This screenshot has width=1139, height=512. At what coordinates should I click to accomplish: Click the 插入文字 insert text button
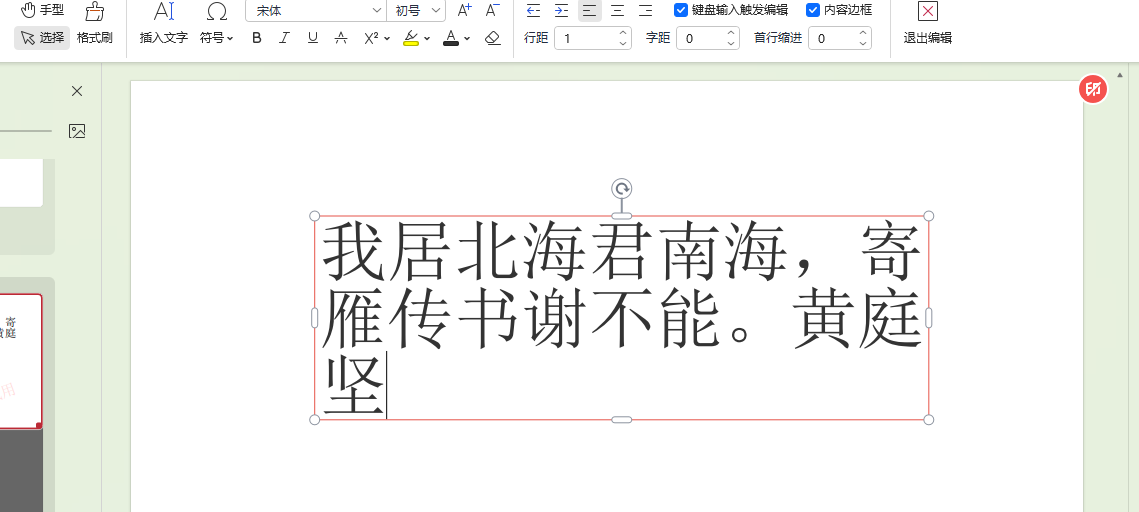pos(164,24)
